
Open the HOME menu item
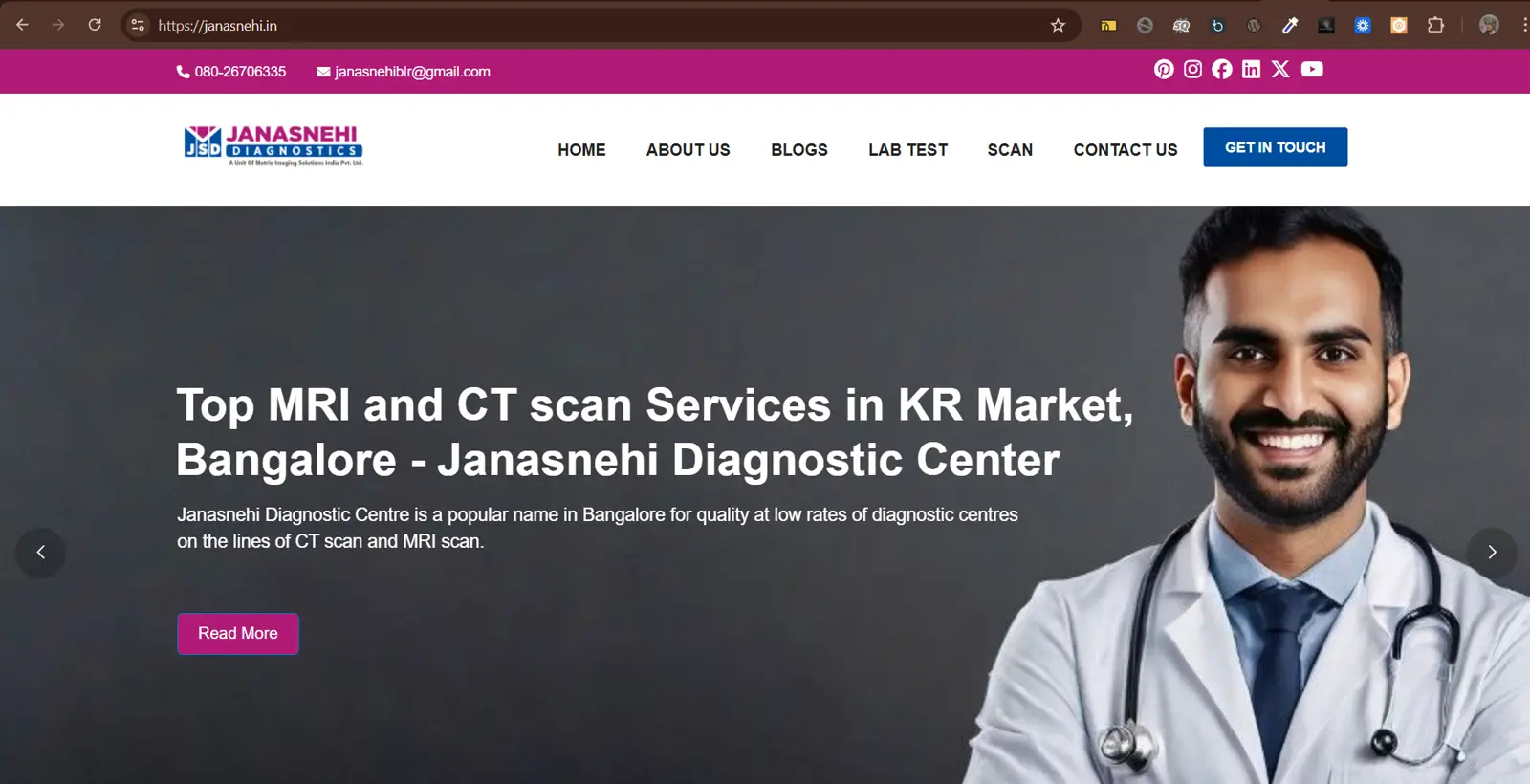(581, 150)
